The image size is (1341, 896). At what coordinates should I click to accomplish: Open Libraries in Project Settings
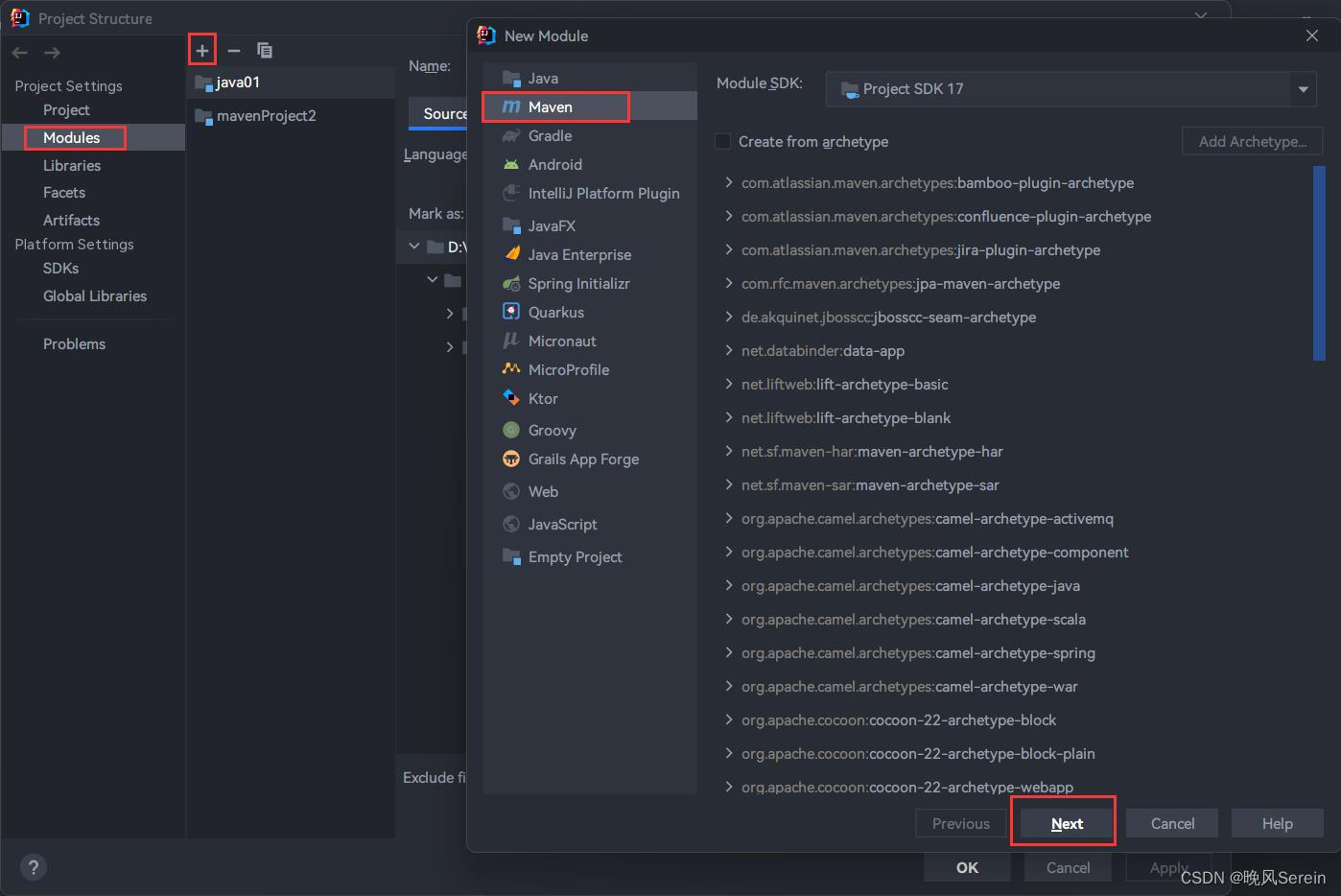coord(72,166)
